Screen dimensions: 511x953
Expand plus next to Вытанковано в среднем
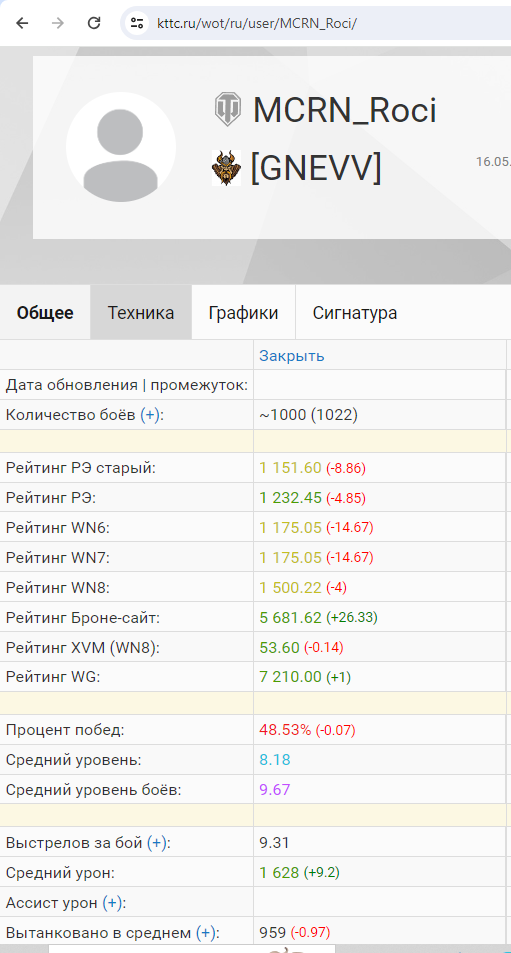[206, 933]
